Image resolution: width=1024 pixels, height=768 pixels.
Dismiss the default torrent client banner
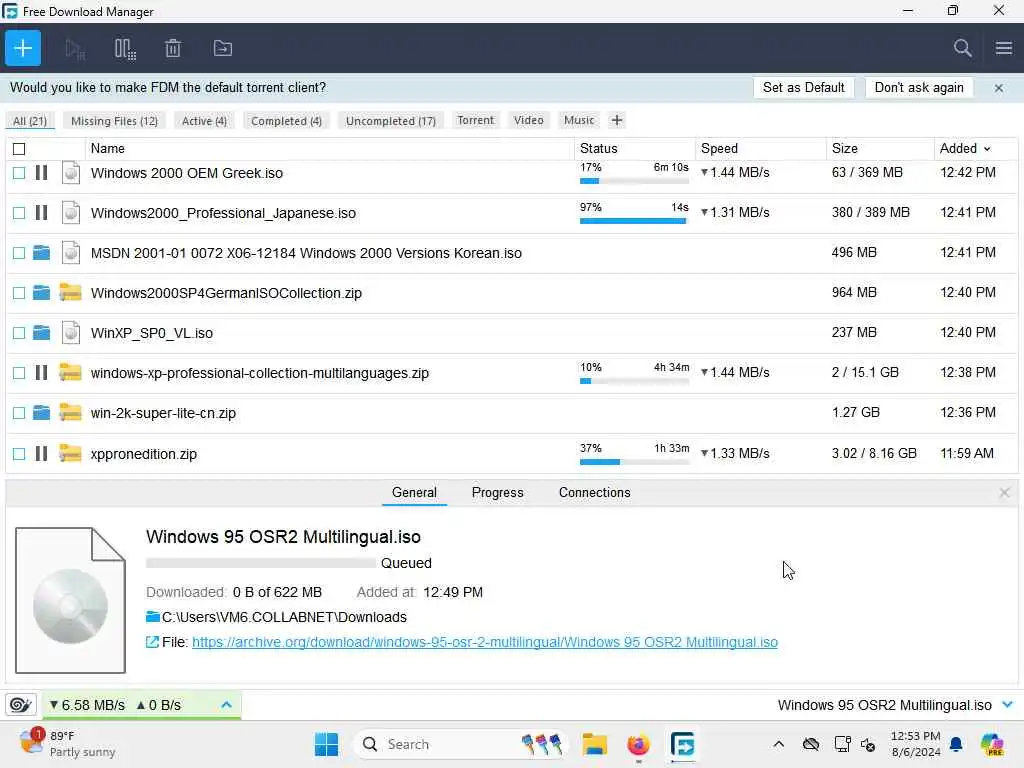click(x=999, y=88)
